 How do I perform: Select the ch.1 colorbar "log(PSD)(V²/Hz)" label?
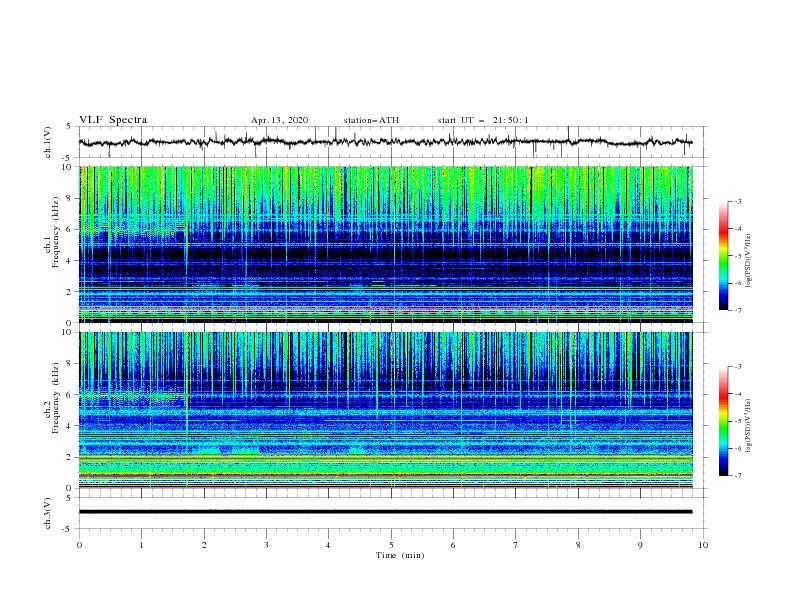pyautogui.click(x=748, y=261)
